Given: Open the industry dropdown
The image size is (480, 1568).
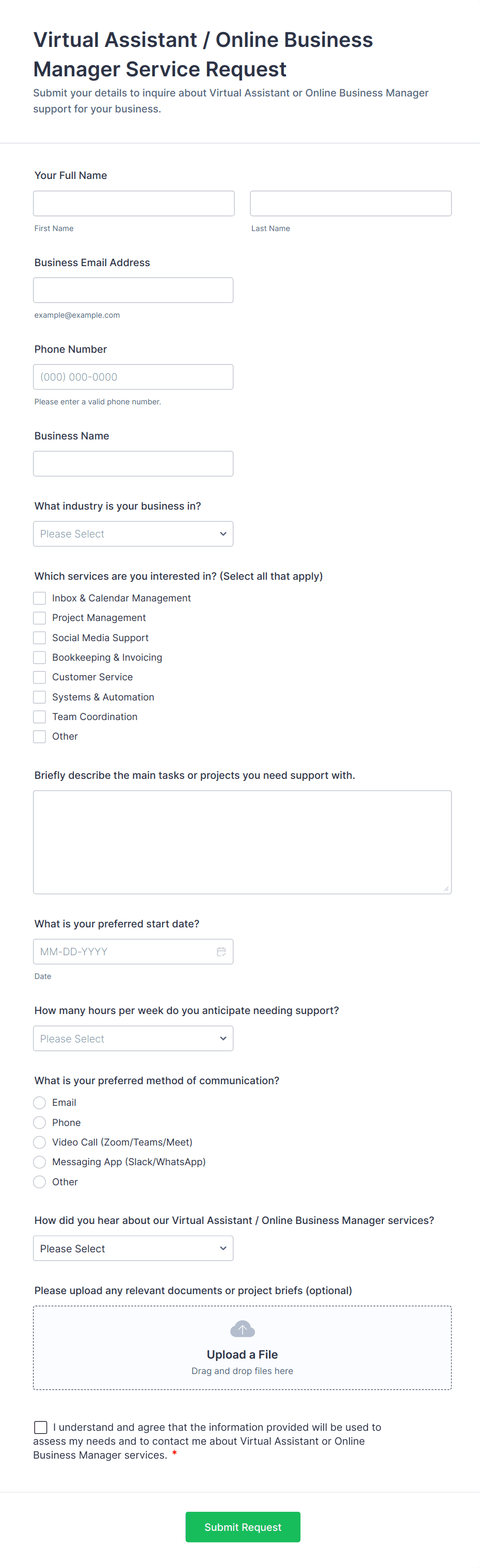Looking at the screenshot, I should point(133,534).
